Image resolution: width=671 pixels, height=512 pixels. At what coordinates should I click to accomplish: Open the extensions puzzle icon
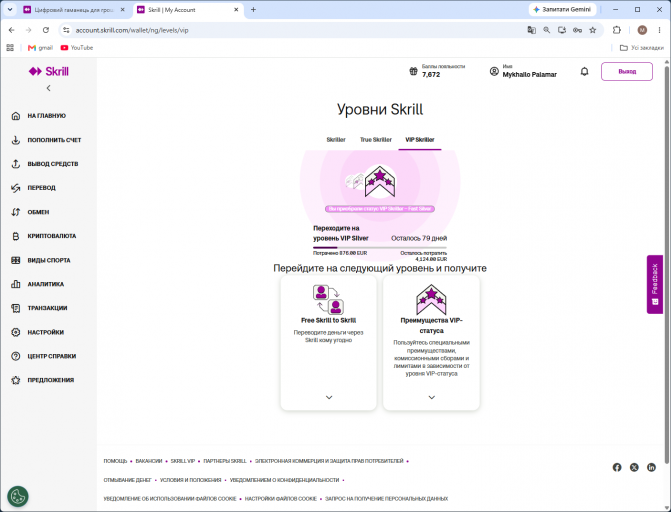(x=617, y=30)
